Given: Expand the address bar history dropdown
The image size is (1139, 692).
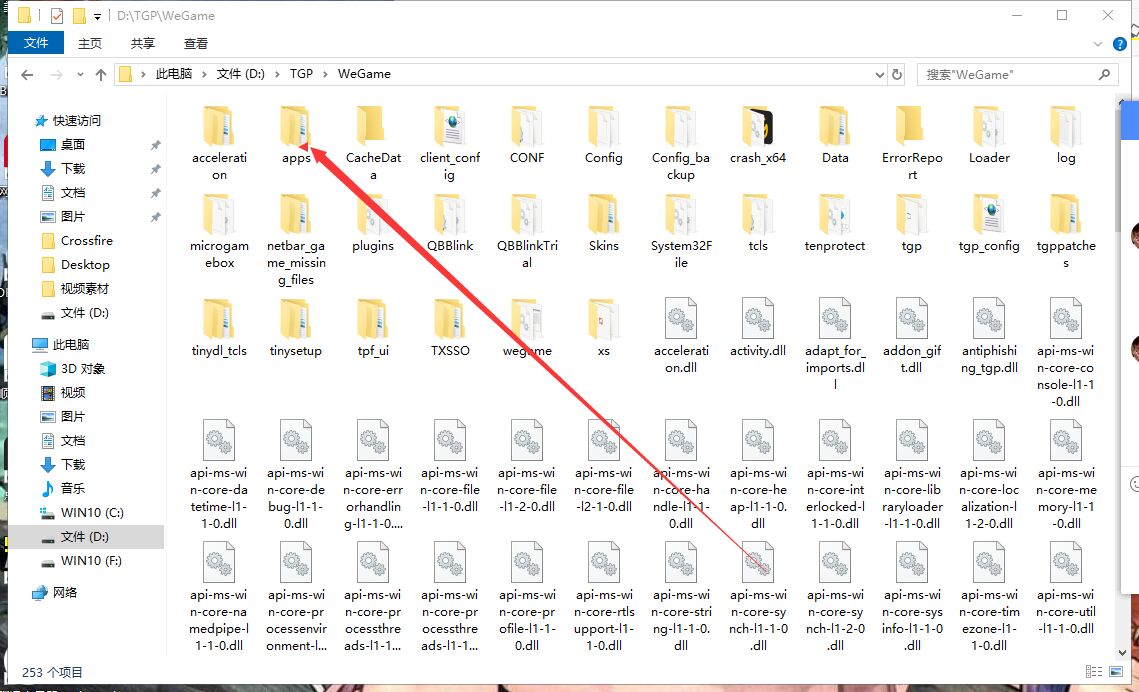Looking at the screenshot, I should [880, 74].
